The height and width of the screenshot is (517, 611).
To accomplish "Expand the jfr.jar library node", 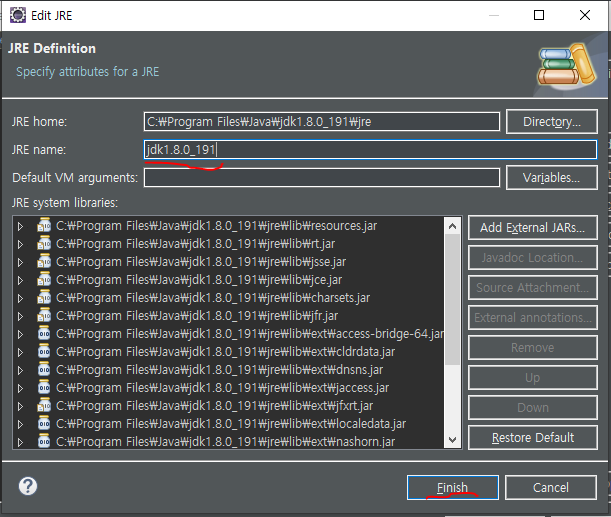I will [x=20, y=316].
